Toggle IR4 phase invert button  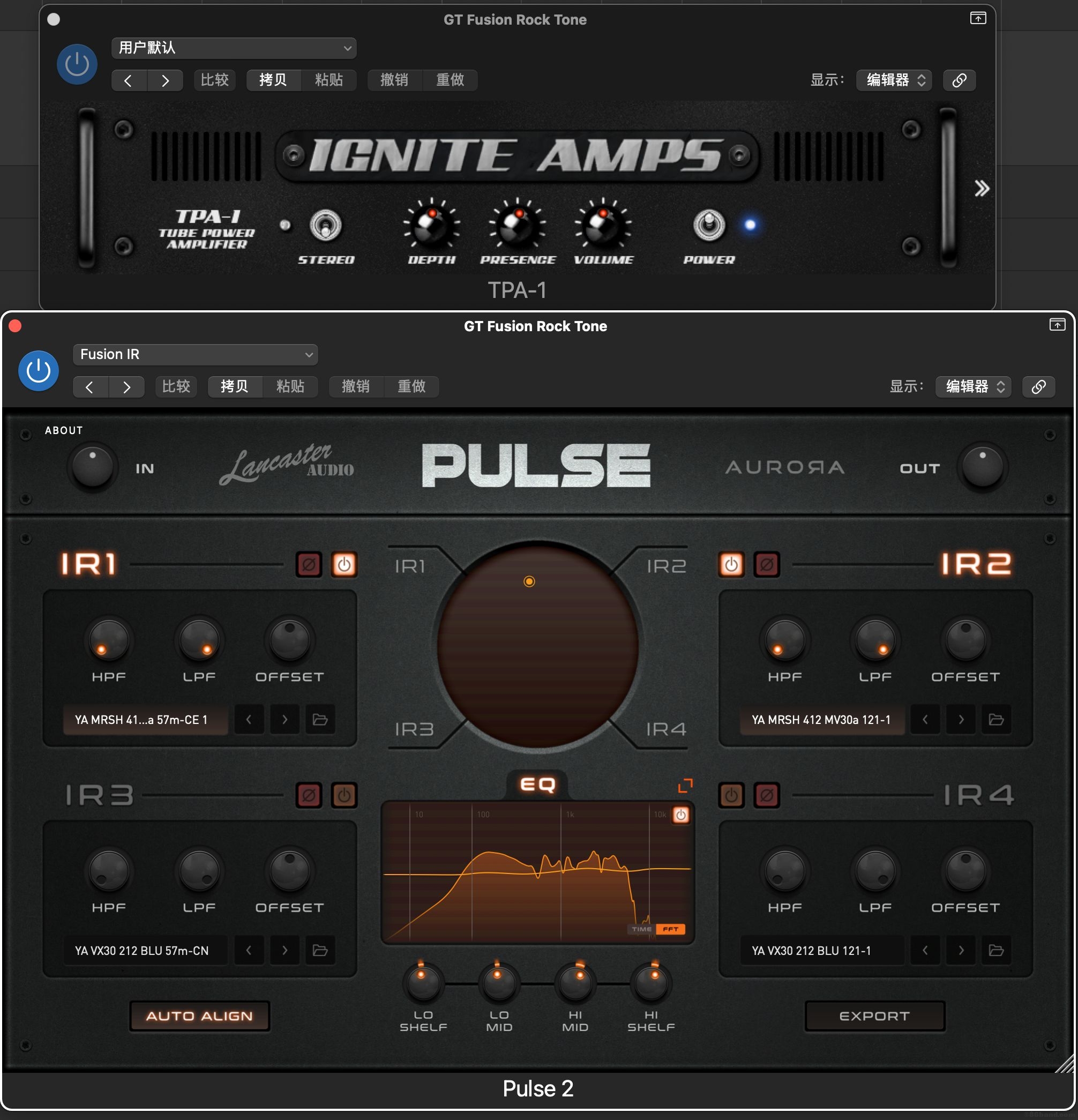pos(767,795)
